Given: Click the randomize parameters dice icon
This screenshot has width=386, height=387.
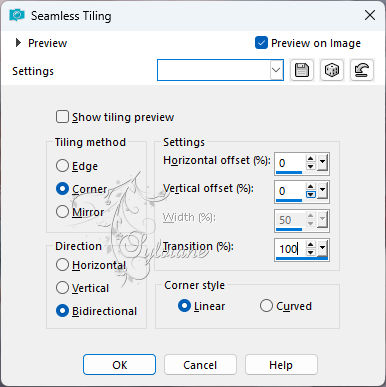Looking at the screenshot, I should (332, 70).
